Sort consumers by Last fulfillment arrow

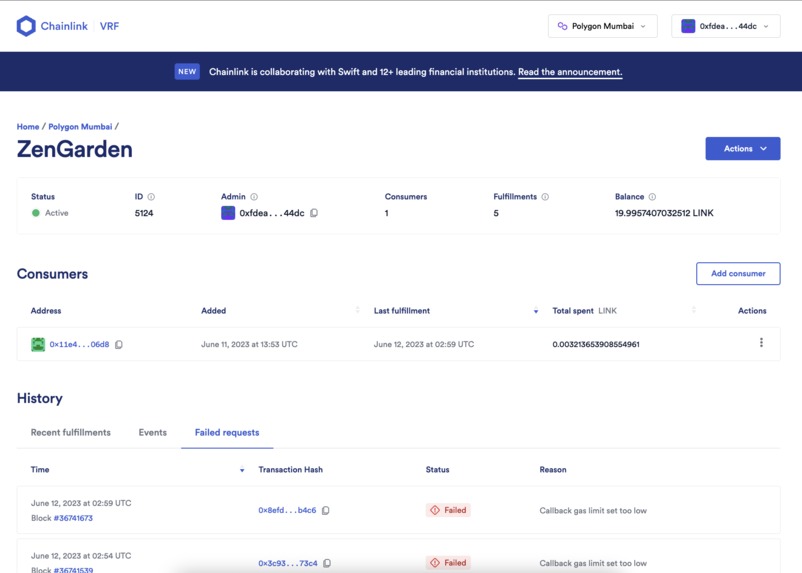coord(536,311)
